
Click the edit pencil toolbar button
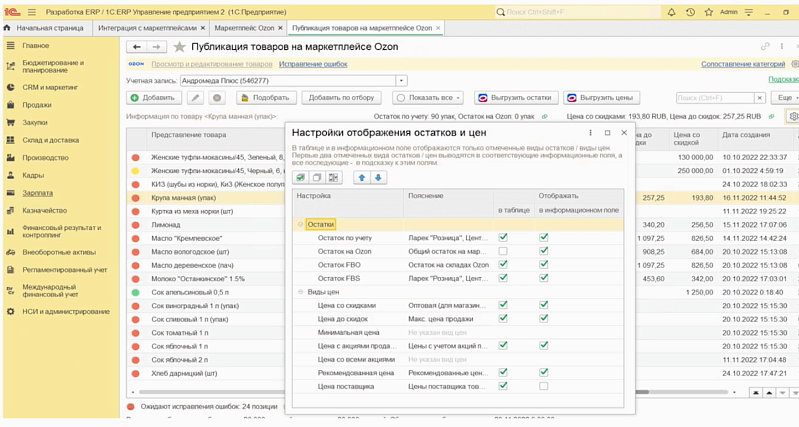click(195, 97)
